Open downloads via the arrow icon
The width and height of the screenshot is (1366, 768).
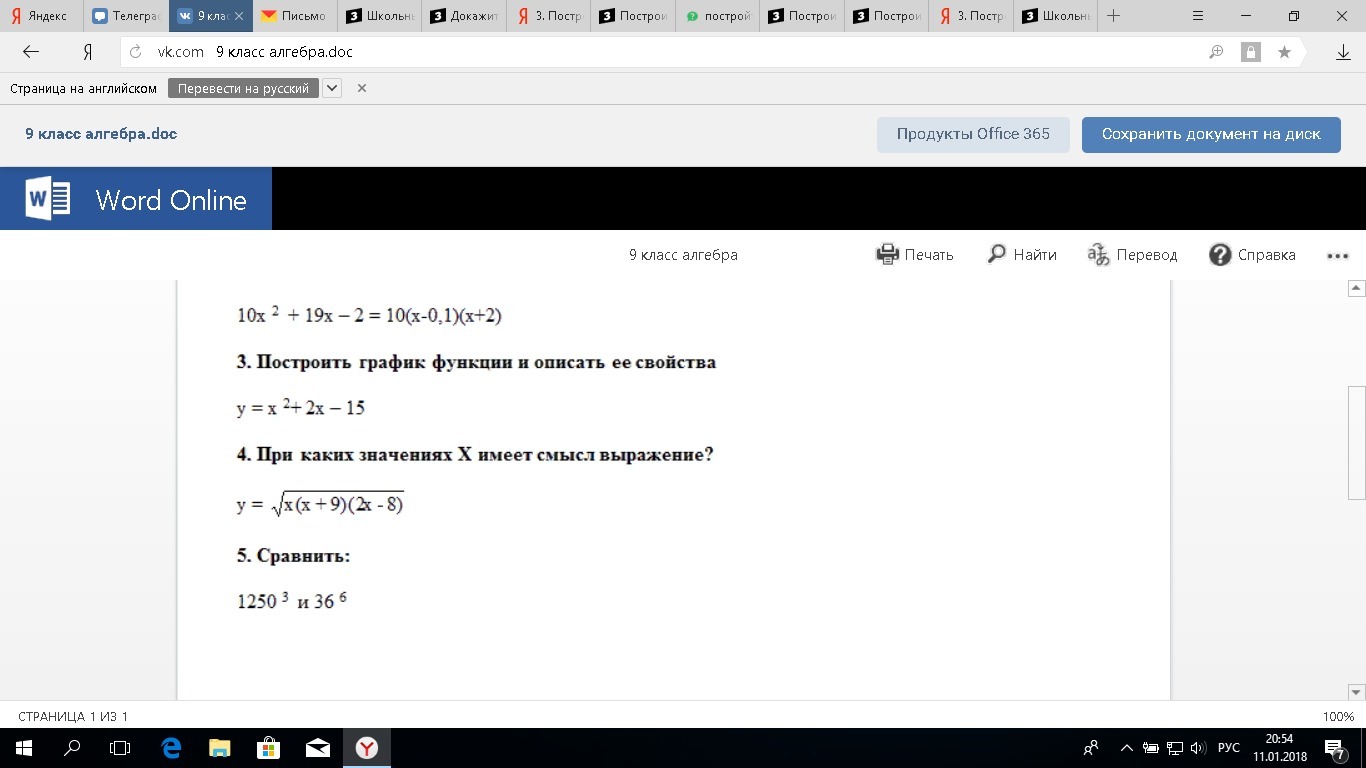point(1343,51)
